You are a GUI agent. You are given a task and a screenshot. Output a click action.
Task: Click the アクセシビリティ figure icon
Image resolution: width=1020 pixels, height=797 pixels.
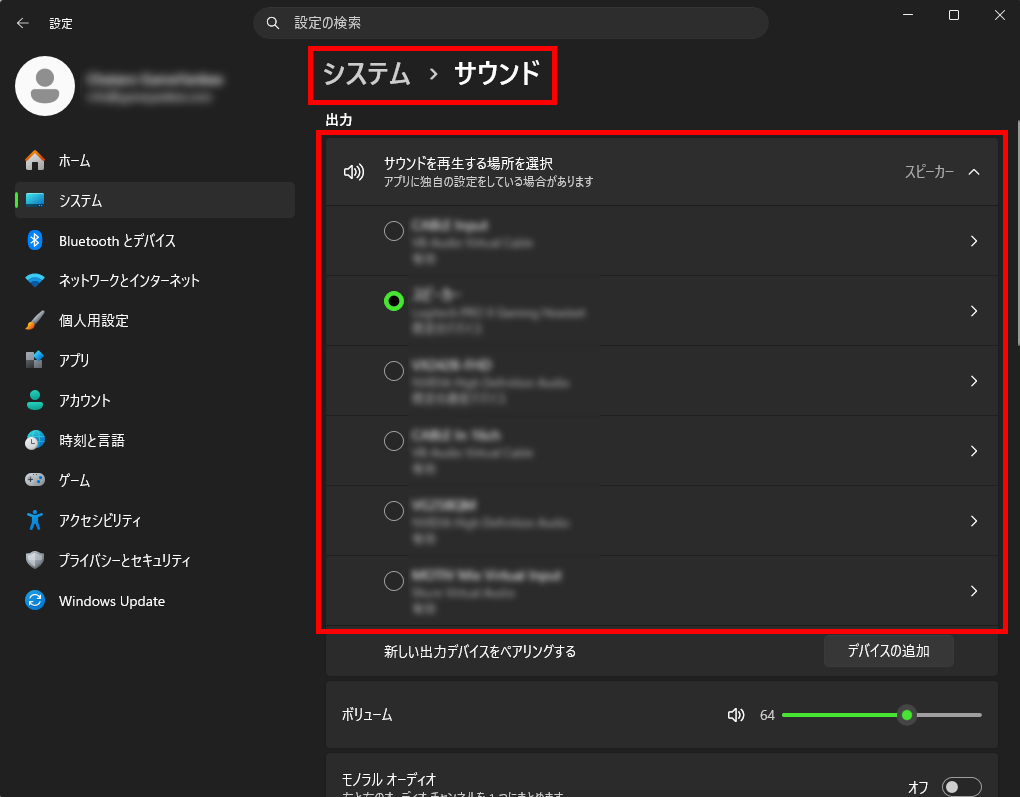[x=34, y=520]
